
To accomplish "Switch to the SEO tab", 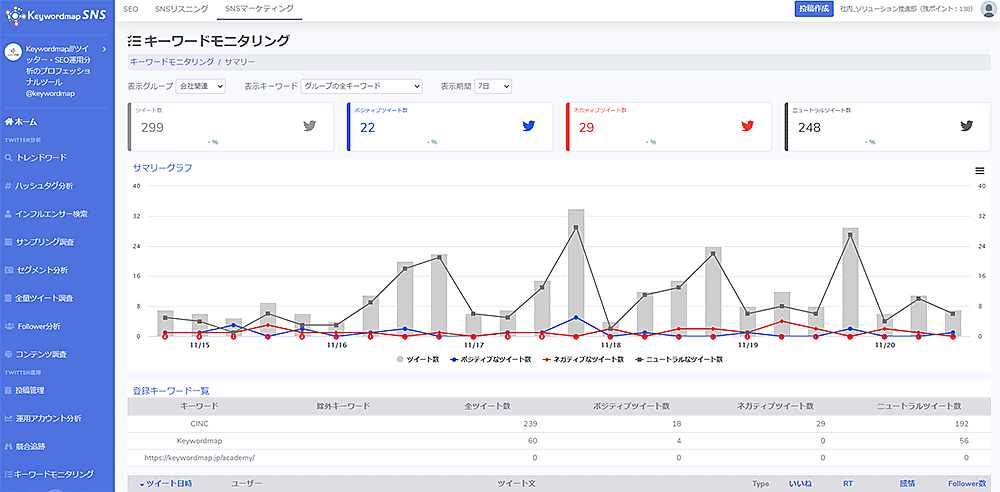I will [130, 8].
